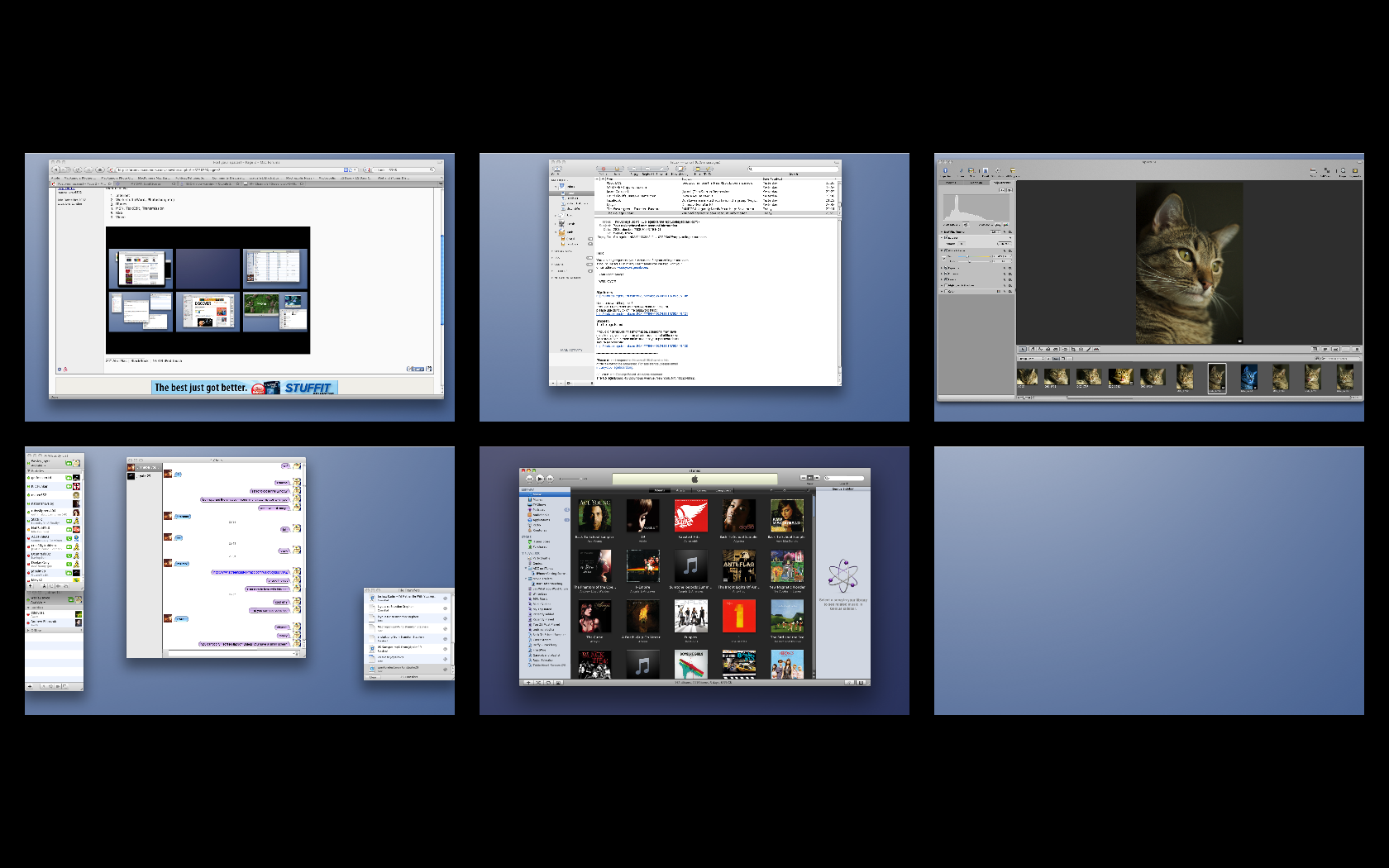
Task: Select the Artists tab in iTunes grid
Action: [680, 490]
